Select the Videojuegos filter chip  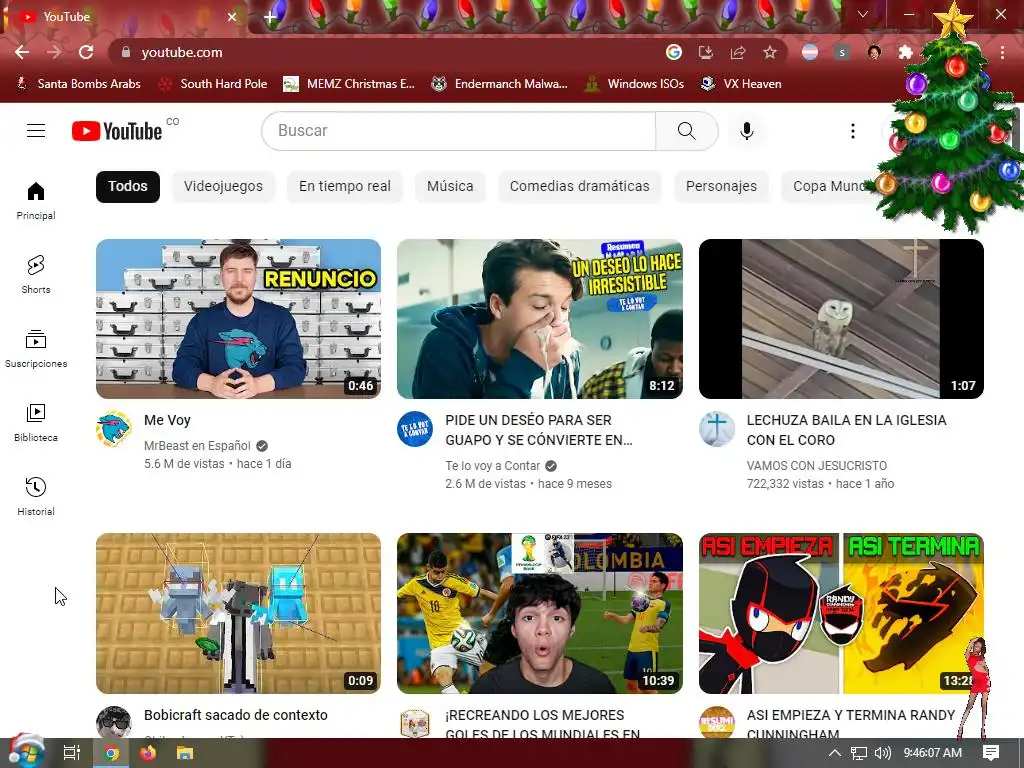click(223, 186)
